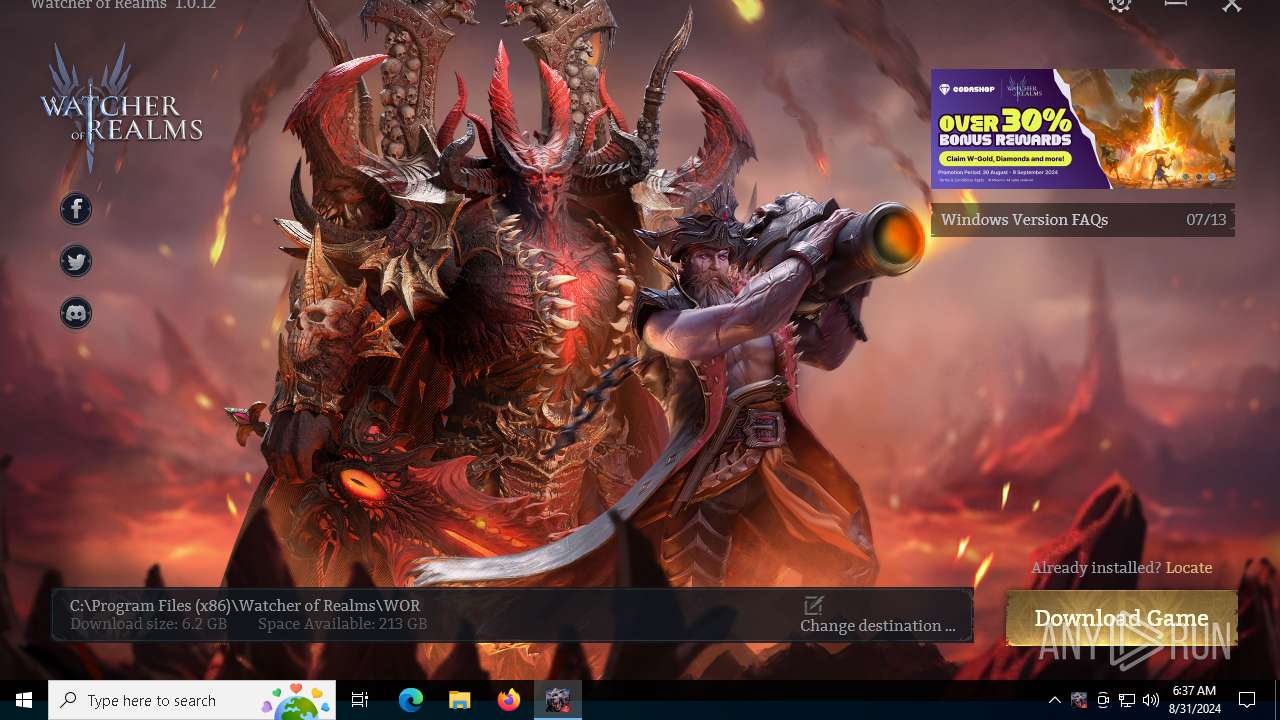The height and width of the screenshot is (720, 1280).
Task: Click the search highlights globe icon
Action: 297,701
